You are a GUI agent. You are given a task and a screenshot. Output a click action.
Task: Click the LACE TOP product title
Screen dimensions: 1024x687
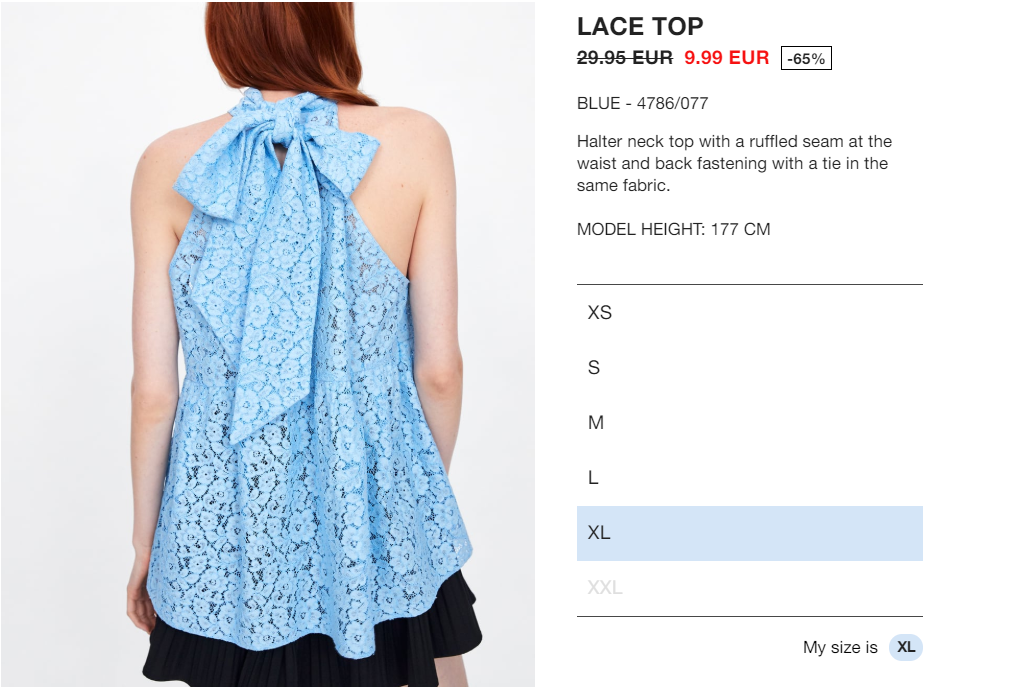click(x=640, y=26)
